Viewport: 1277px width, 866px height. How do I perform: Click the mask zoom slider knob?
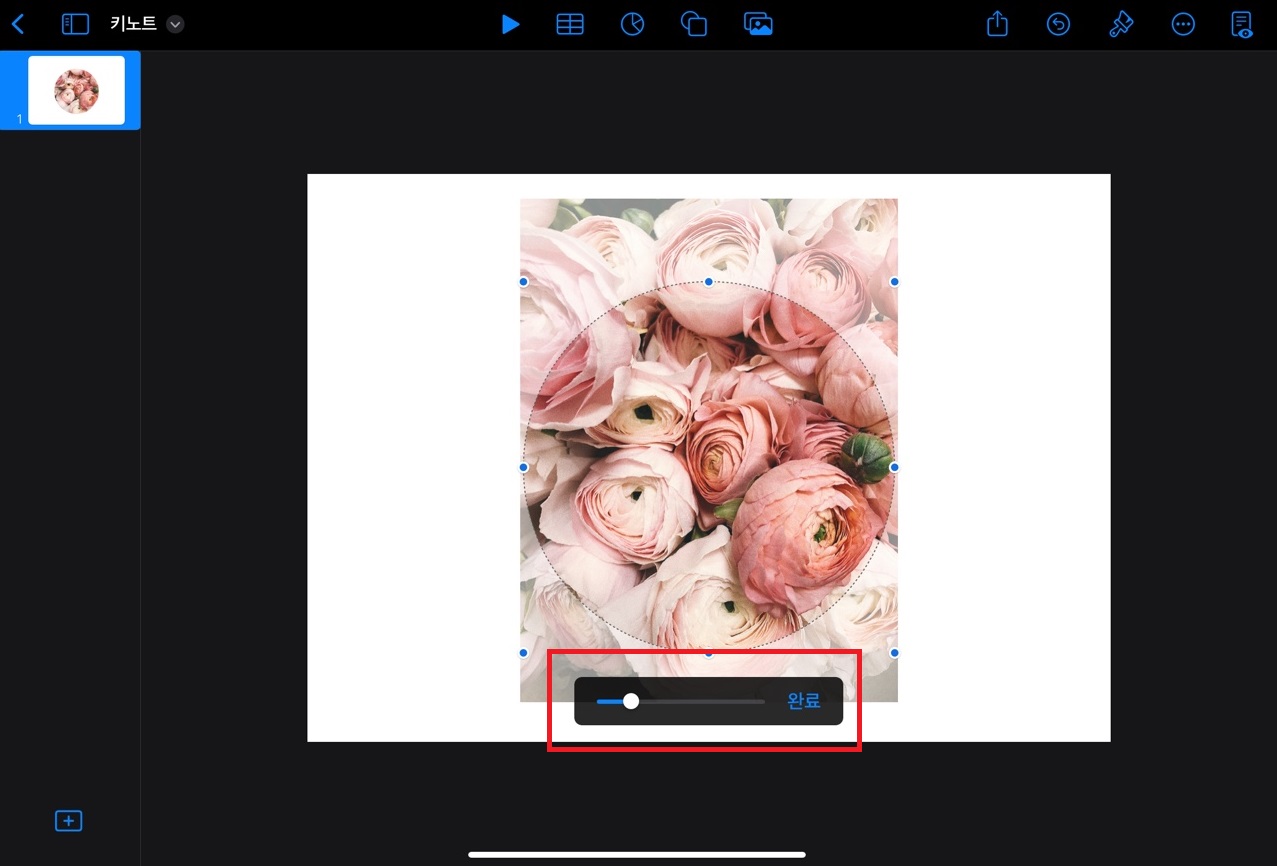[x=631, y=701]
